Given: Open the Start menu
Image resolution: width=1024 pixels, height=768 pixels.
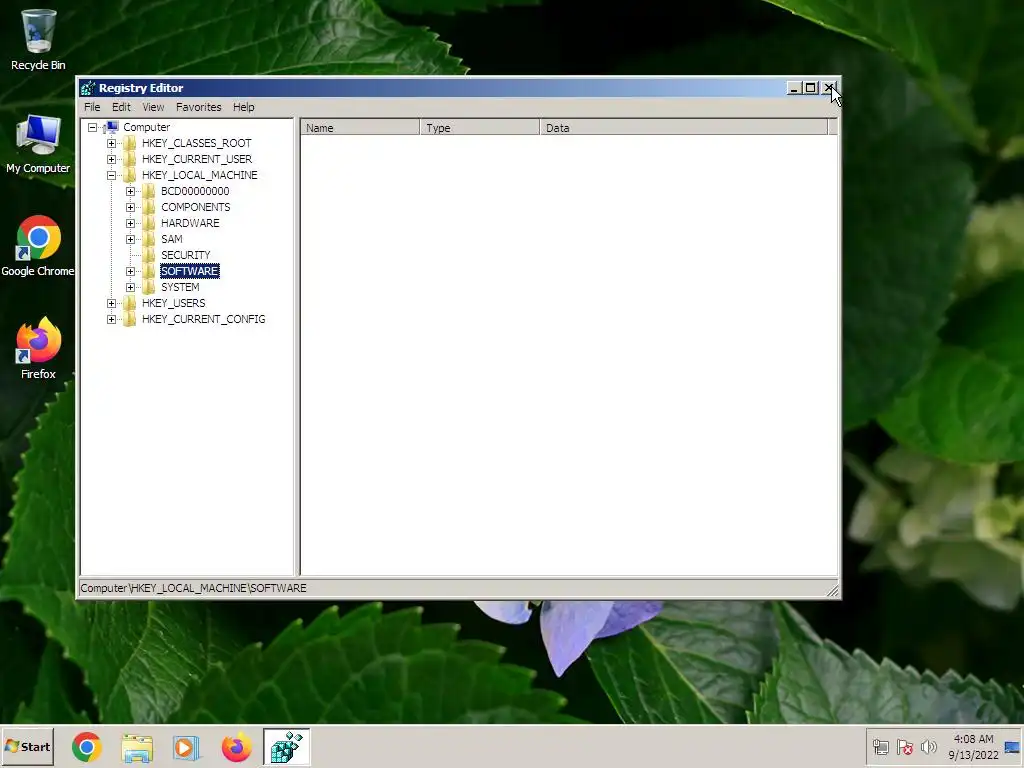Looking at the screenshot, I should pyautogui.click(x=27, y=746).
